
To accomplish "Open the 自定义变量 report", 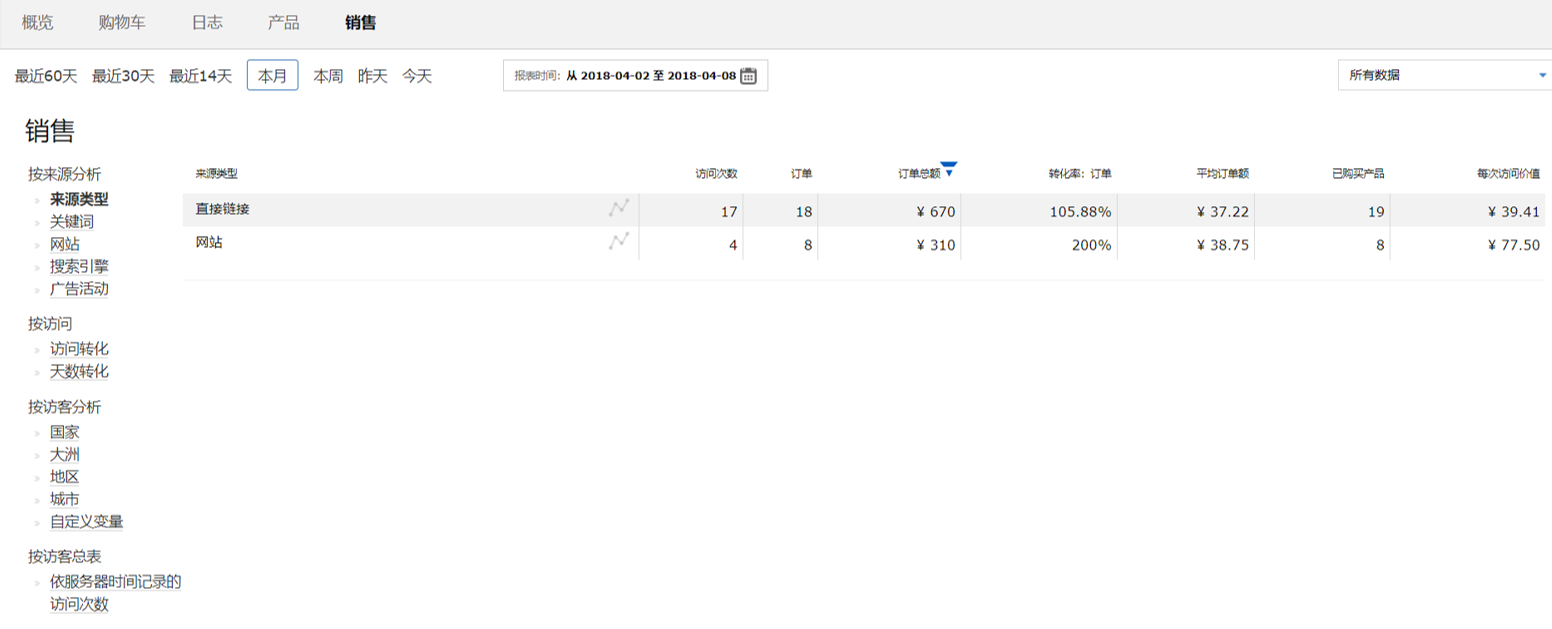I will pos(87,522).
